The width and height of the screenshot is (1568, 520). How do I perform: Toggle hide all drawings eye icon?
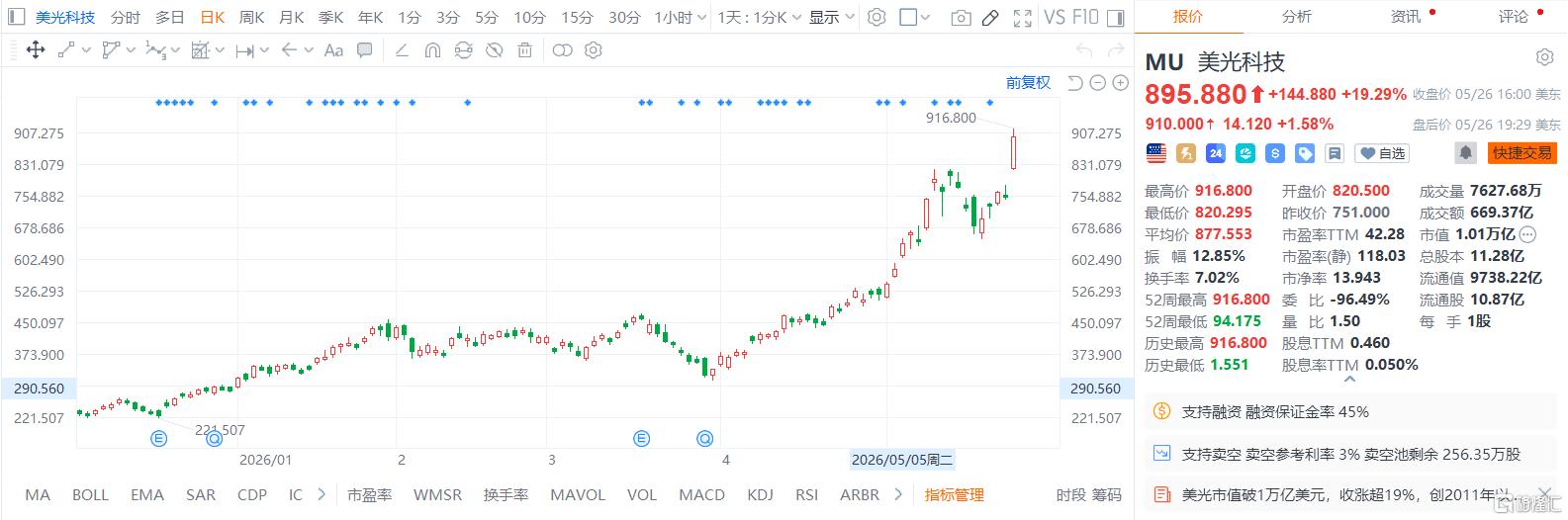pos(494,50)
